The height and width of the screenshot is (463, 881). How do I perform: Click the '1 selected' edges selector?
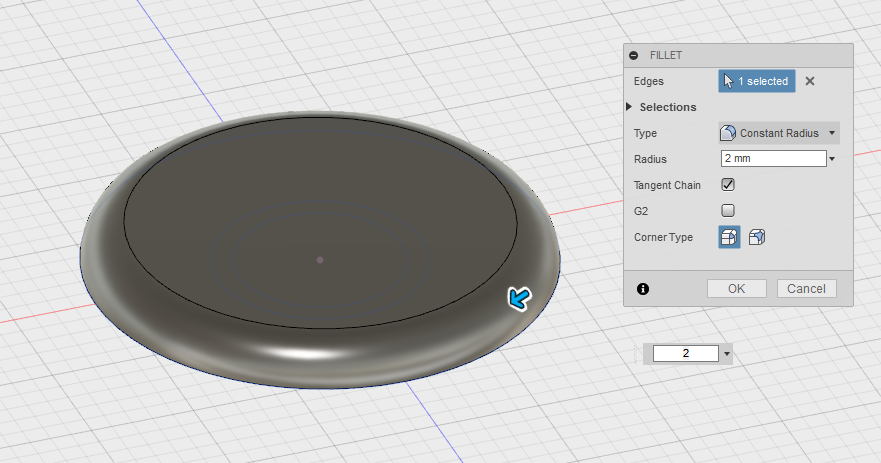tap(757, 81)
